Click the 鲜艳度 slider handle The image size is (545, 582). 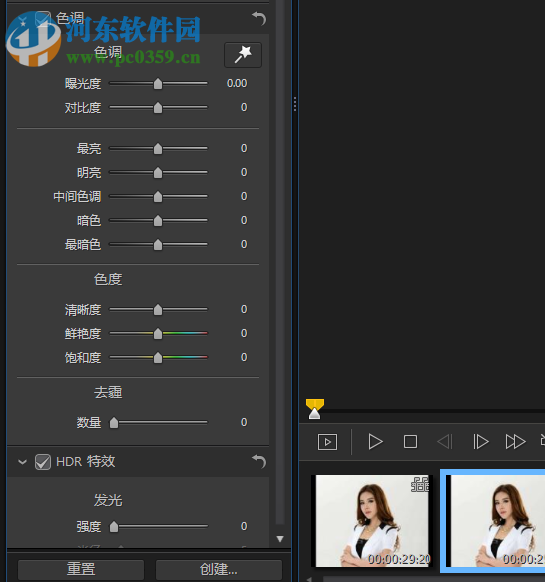(x=158, y=333)
